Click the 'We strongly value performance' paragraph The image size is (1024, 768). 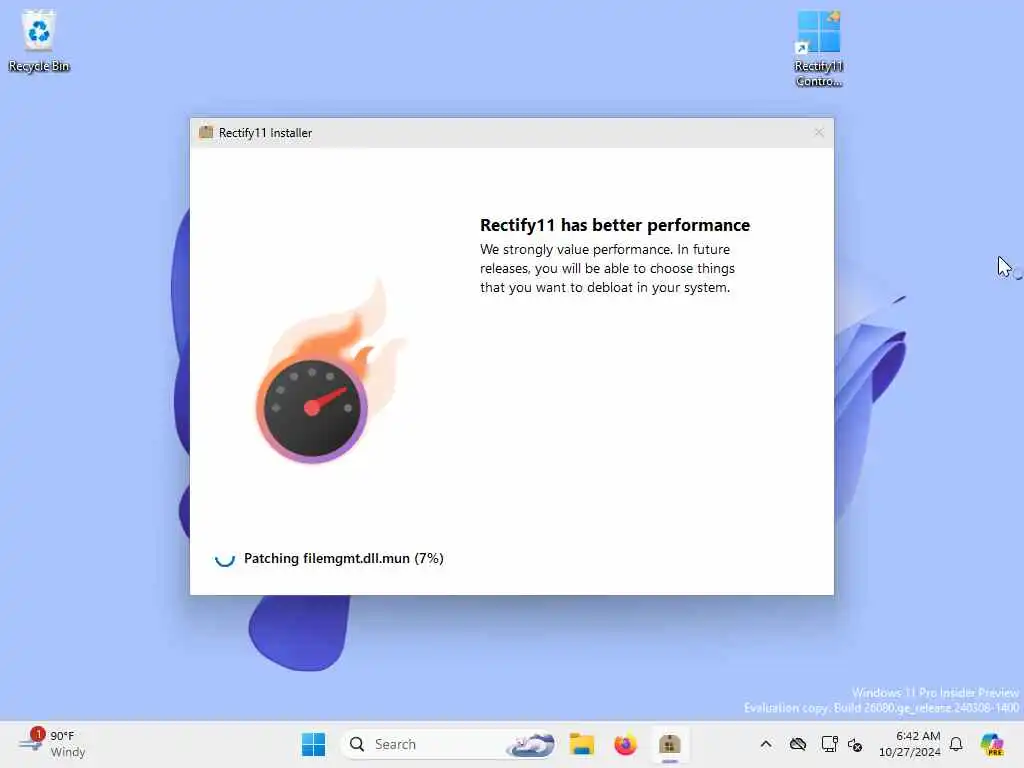(607, 268)
